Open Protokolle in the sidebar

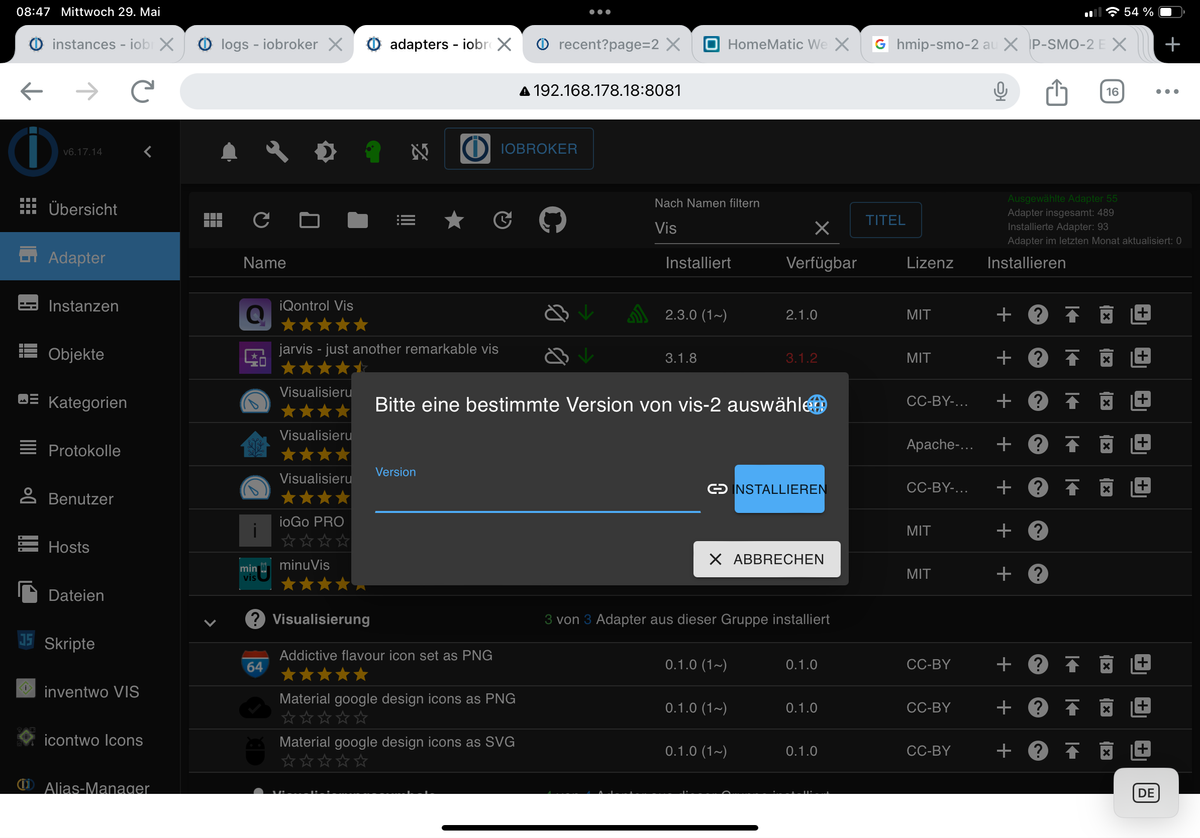click(x=90, y=450)
